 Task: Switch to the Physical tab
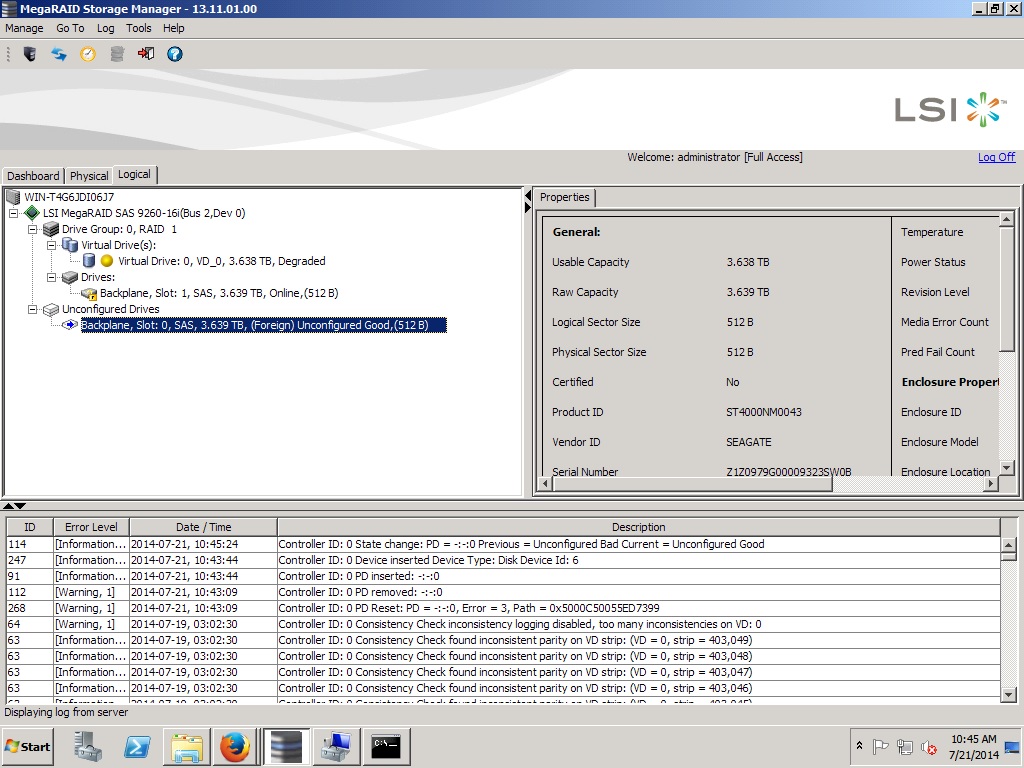[89, 176]
